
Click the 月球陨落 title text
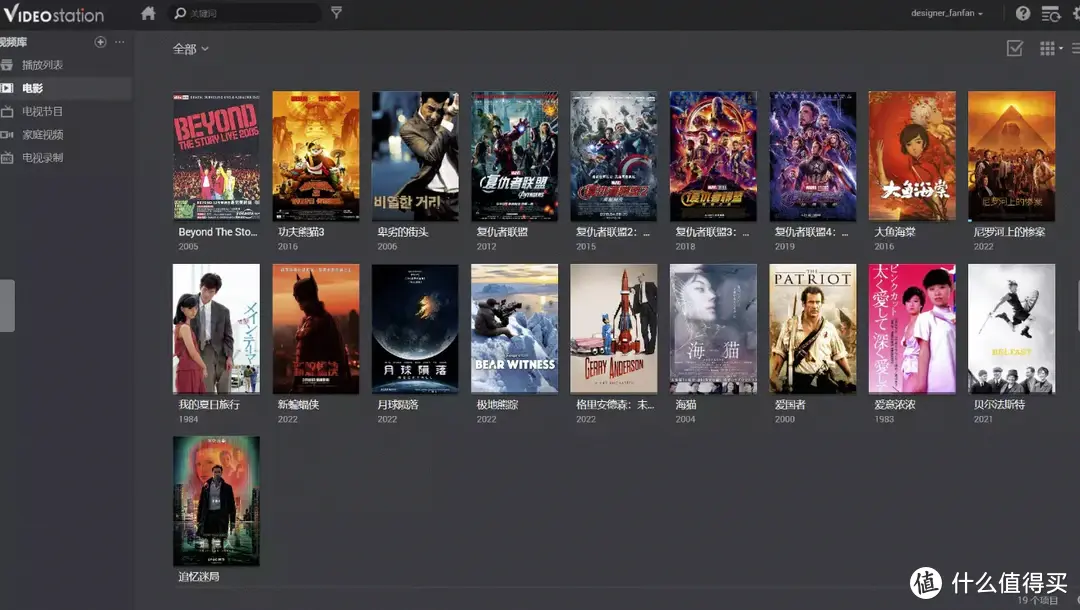(x=398, y=405)
